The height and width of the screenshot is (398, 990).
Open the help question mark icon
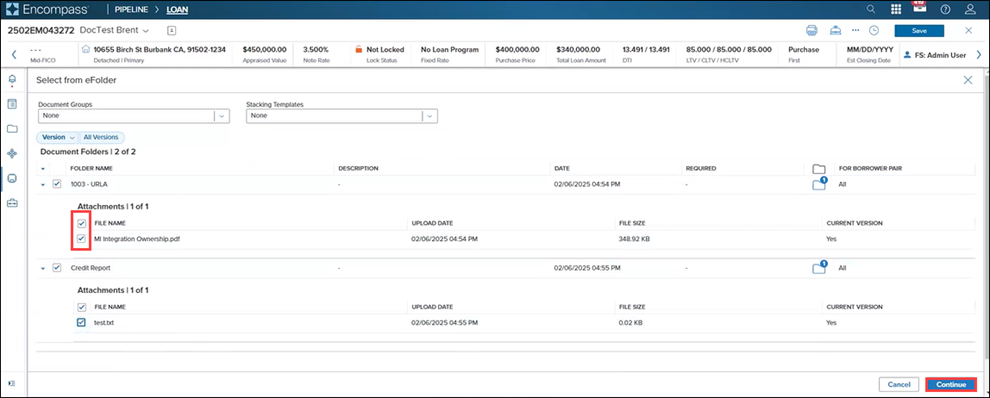pos(945,9)
